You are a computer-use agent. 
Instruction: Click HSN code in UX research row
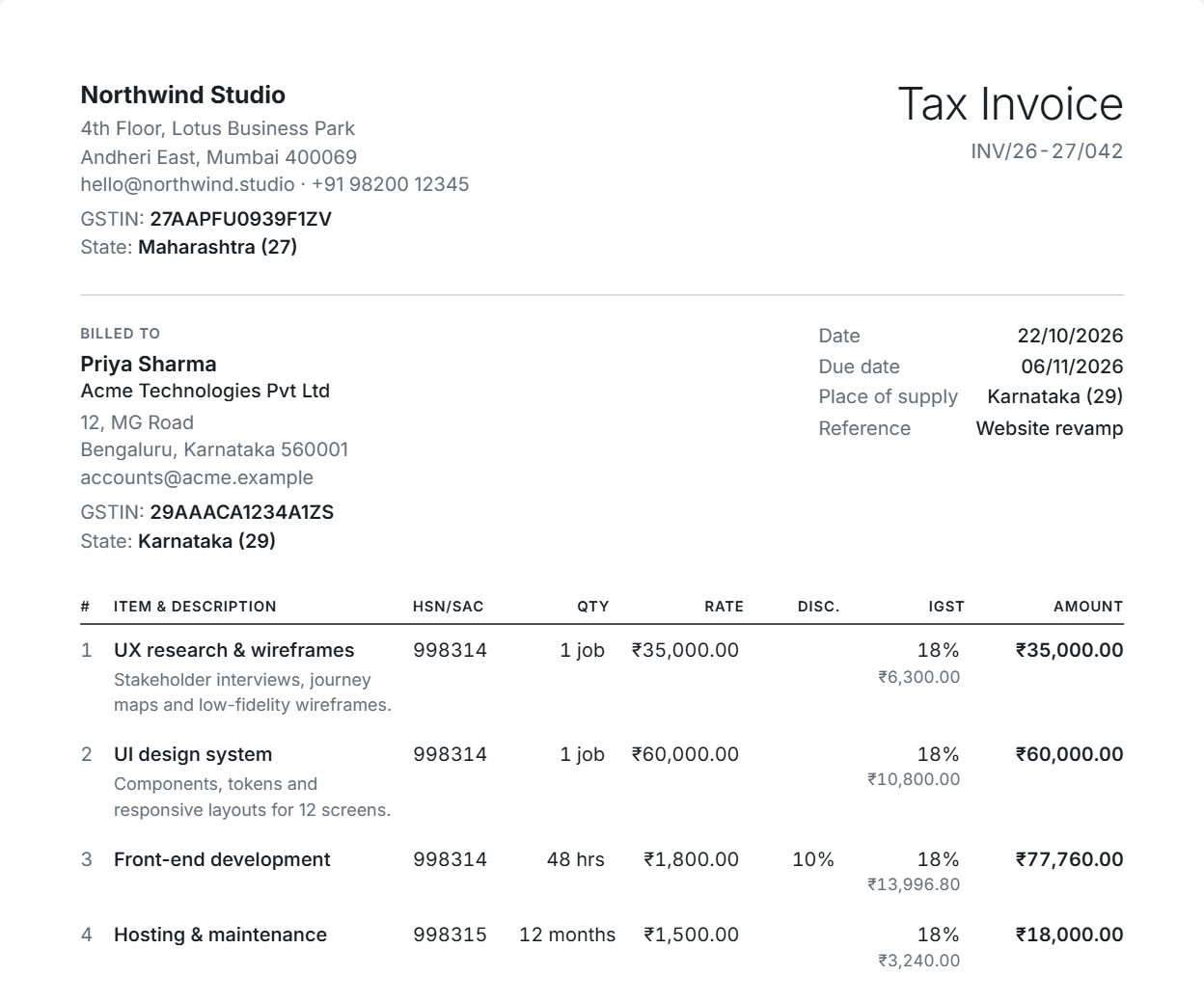451,650
